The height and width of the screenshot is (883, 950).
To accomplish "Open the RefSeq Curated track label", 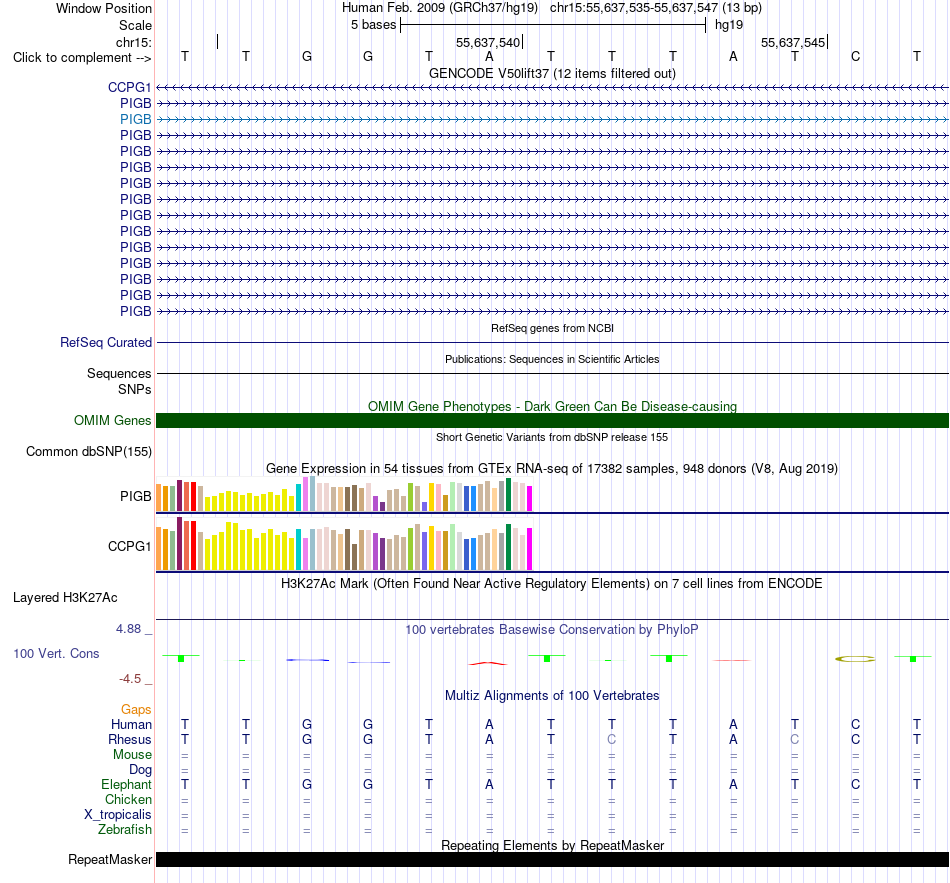I will pyautogui.click(x=106, y=342).
